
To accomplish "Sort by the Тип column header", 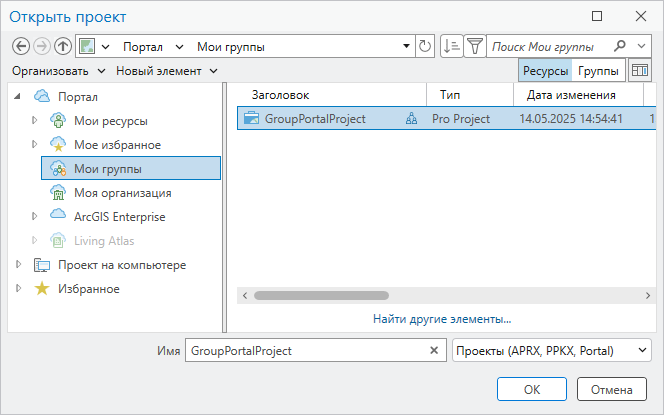I will 470,95.
